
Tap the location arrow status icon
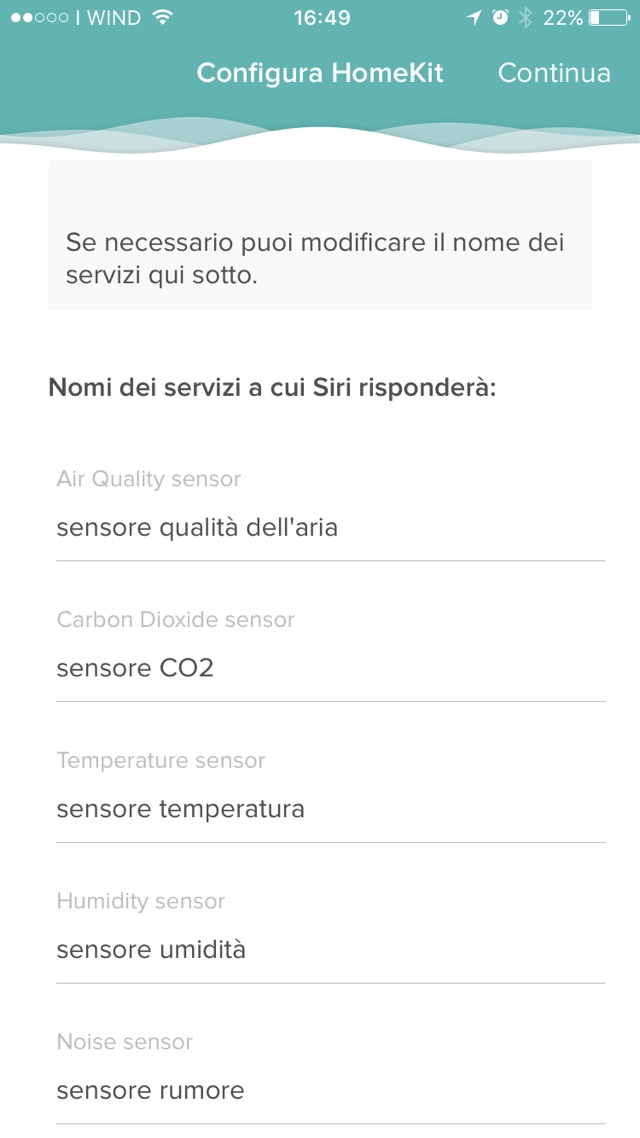point(474,18)
